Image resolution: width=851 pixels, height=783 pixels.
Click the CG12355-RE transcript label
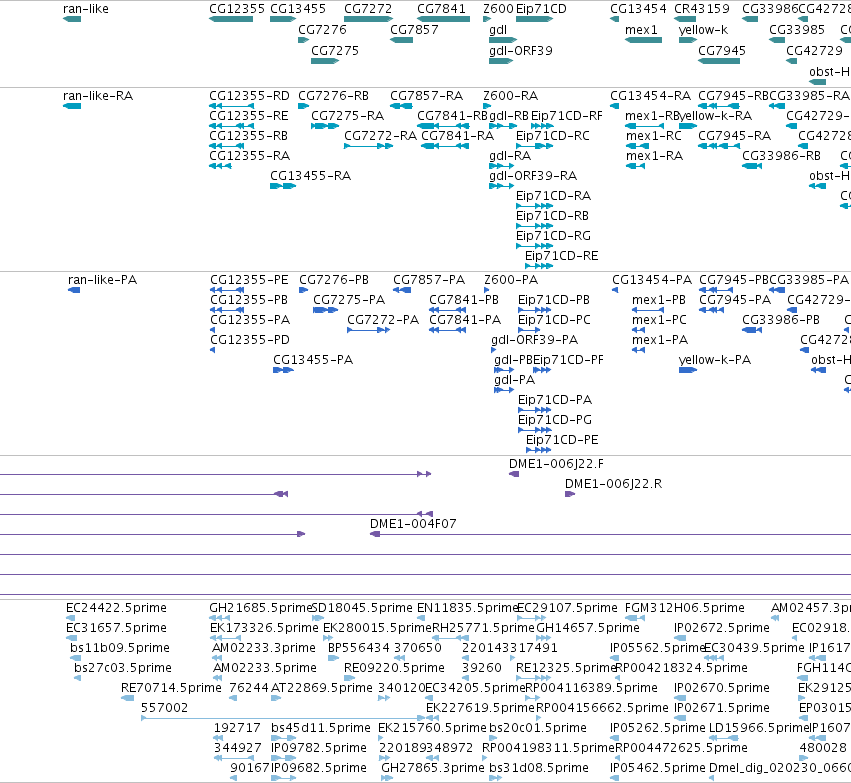click(x=249, y=116)
